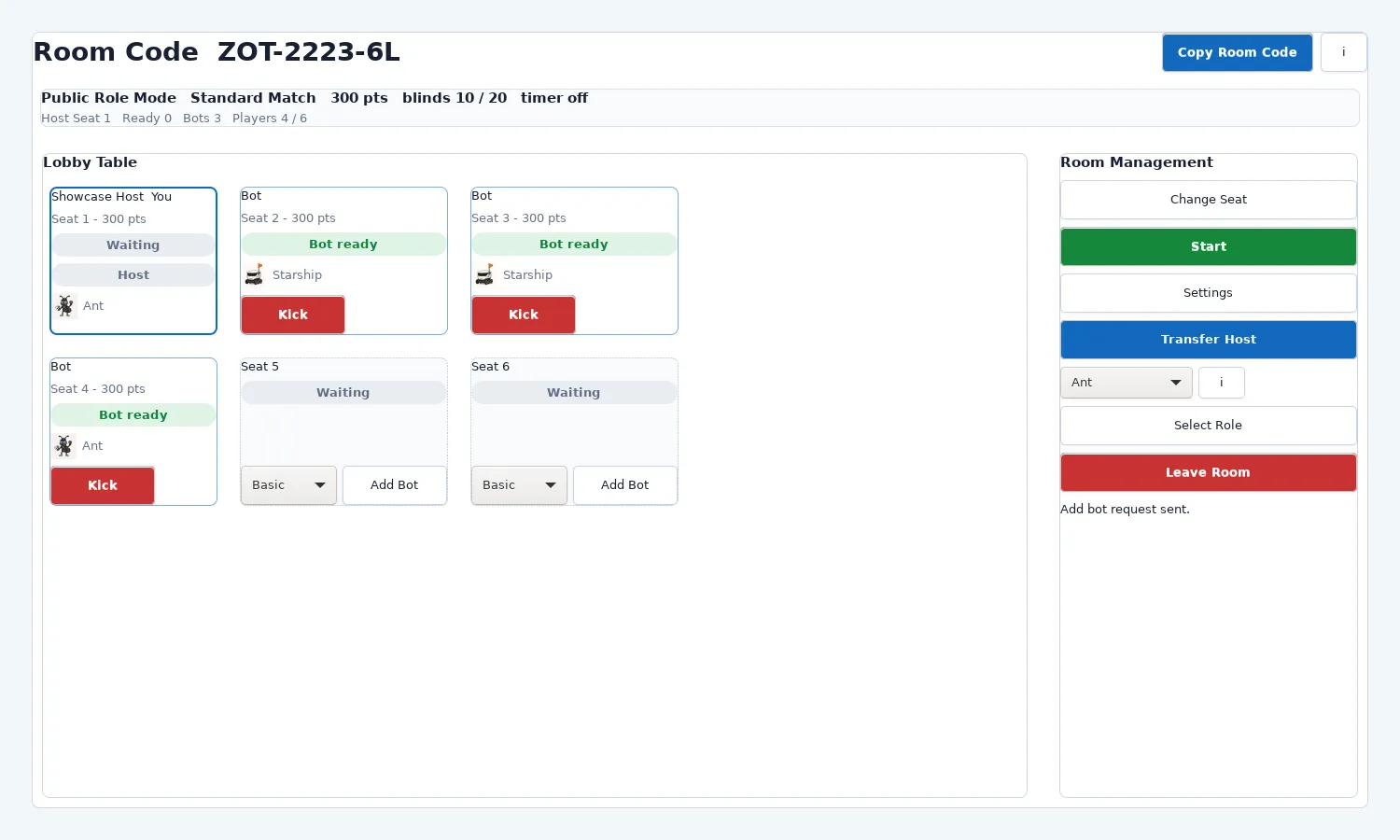Kick the bot in Seat 3

(x=524, y=315)
